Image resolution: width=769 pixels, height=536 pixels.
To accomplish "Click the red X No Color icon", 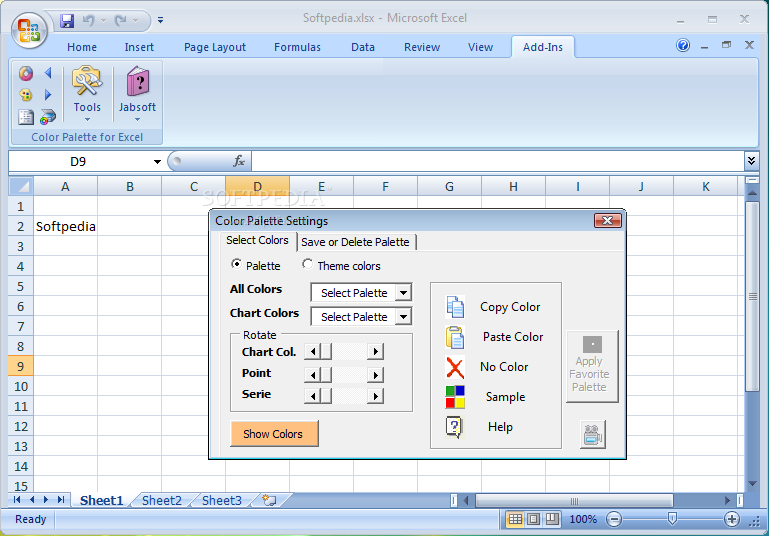I will [455, 367].
